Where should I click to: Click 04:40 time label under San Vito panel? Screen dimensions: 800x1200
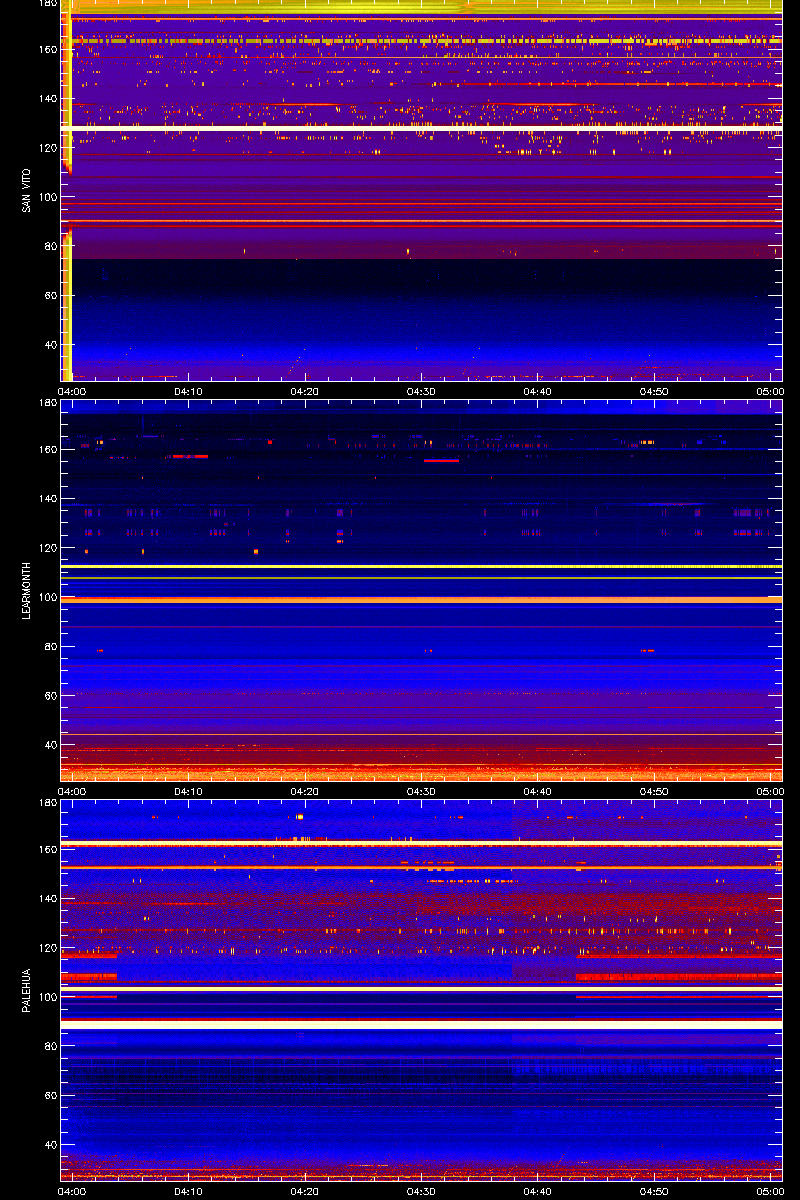coord(538,391)
